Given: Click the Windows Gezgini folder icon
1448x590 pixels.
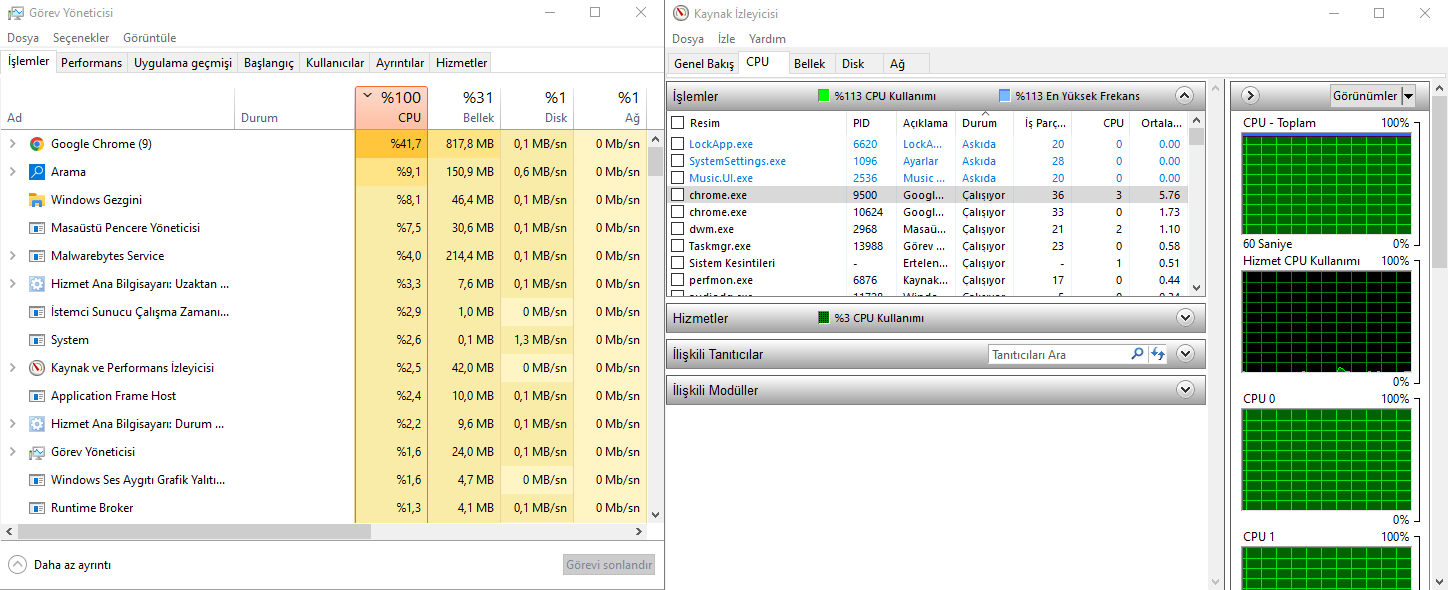Looking at the screenshot, I should [37, 200].
